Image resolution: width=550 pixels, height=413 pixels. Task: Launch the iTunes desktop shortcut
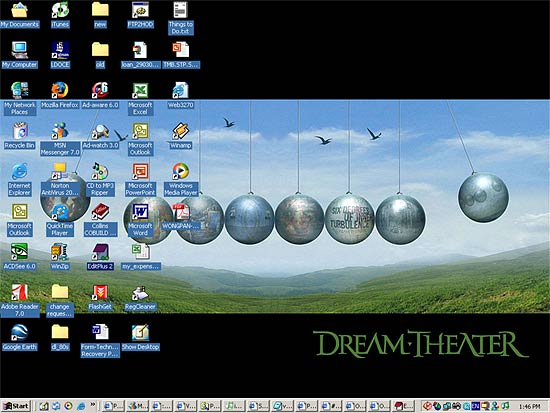[60, 15]
